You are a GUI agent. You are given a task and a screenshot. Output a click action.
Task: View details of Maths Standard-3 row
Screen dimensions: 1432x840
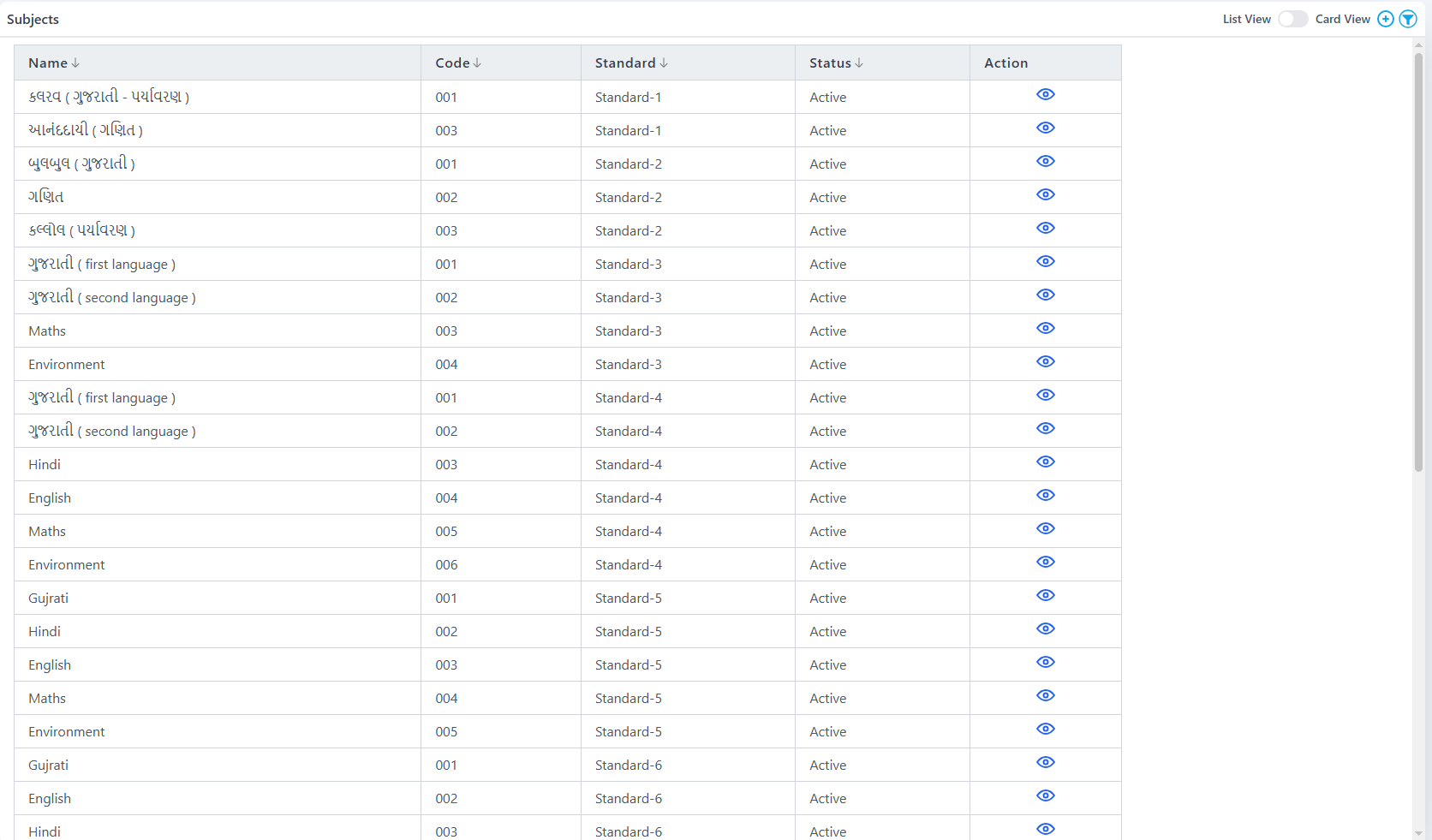(1045, 329)
